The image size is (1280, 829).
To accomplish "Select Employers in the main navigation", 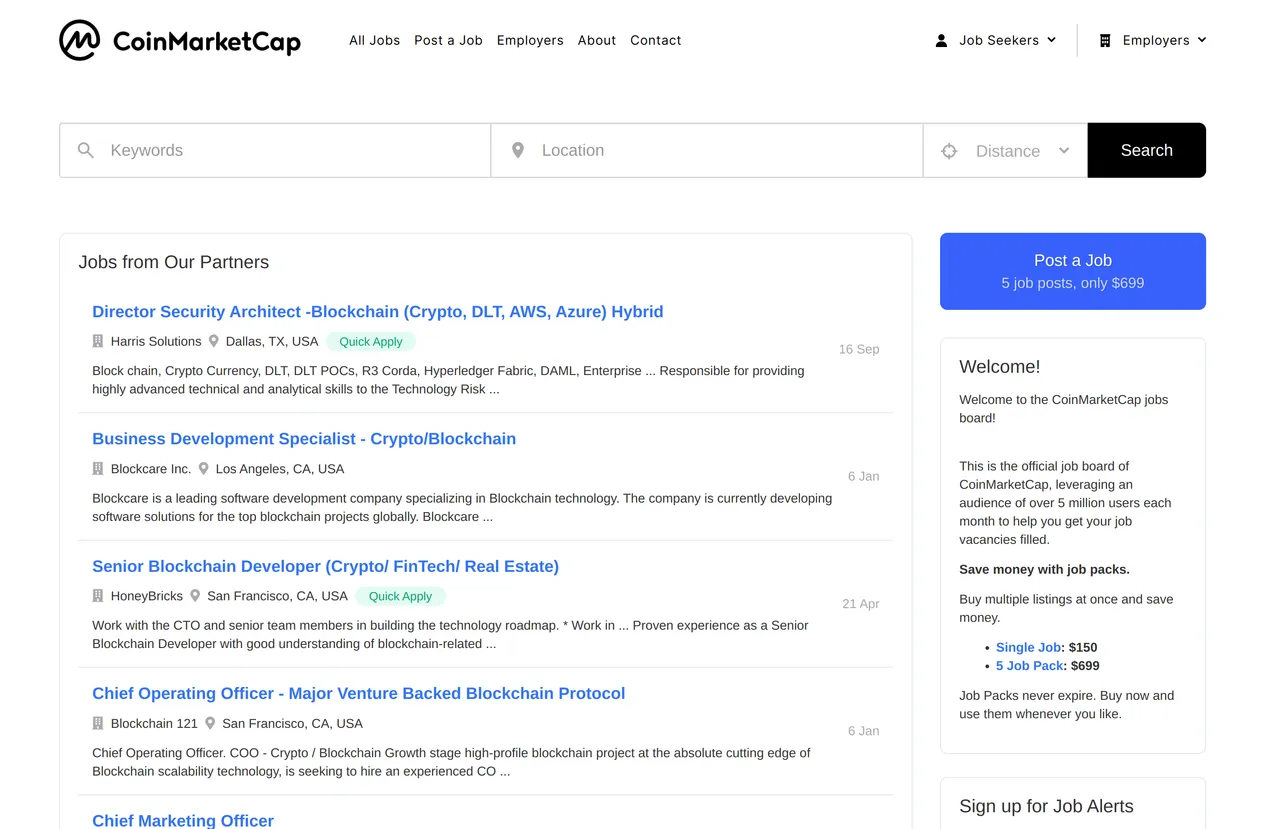I will pos(530,41).
